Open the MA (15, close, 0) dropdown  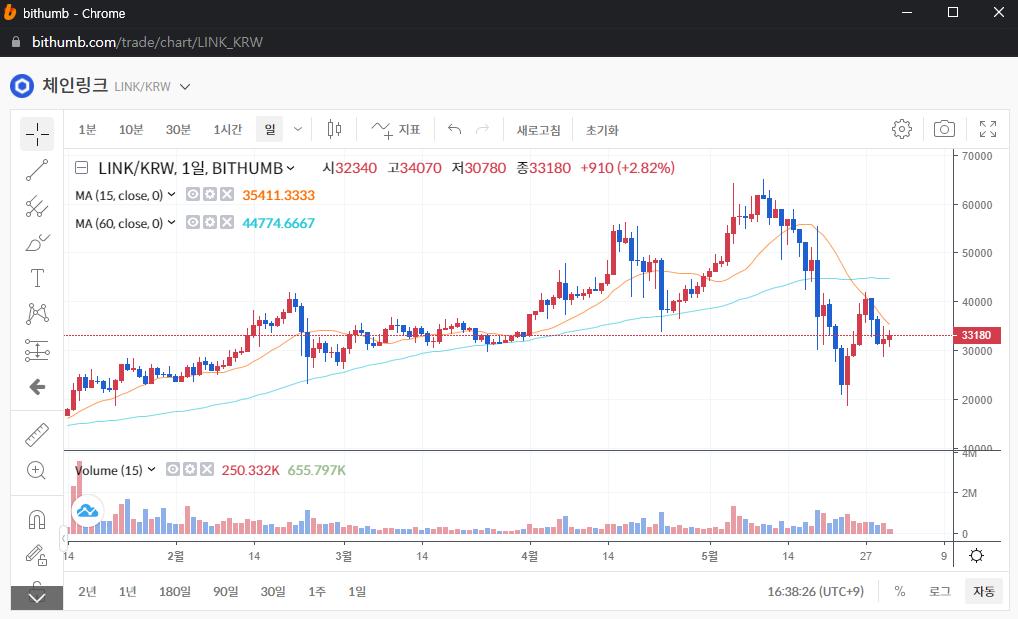tap(171, 194)
